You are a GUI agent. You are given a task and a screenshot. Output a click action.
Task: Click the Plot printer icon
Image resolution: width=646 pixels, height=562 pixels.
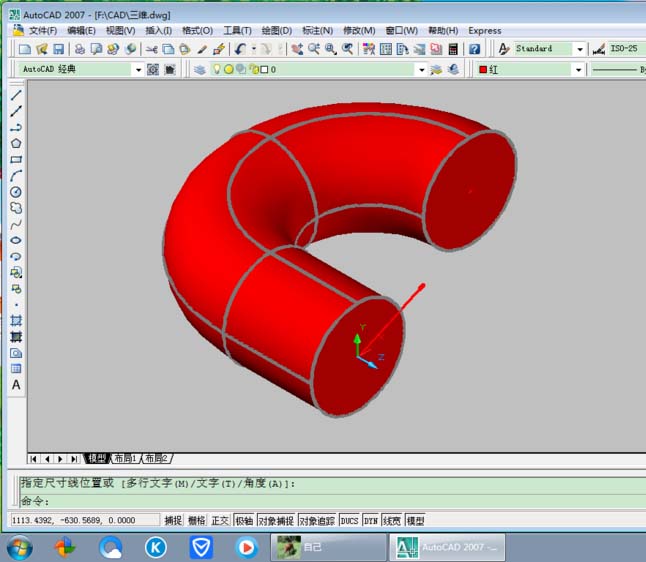[x=80, y=49]
